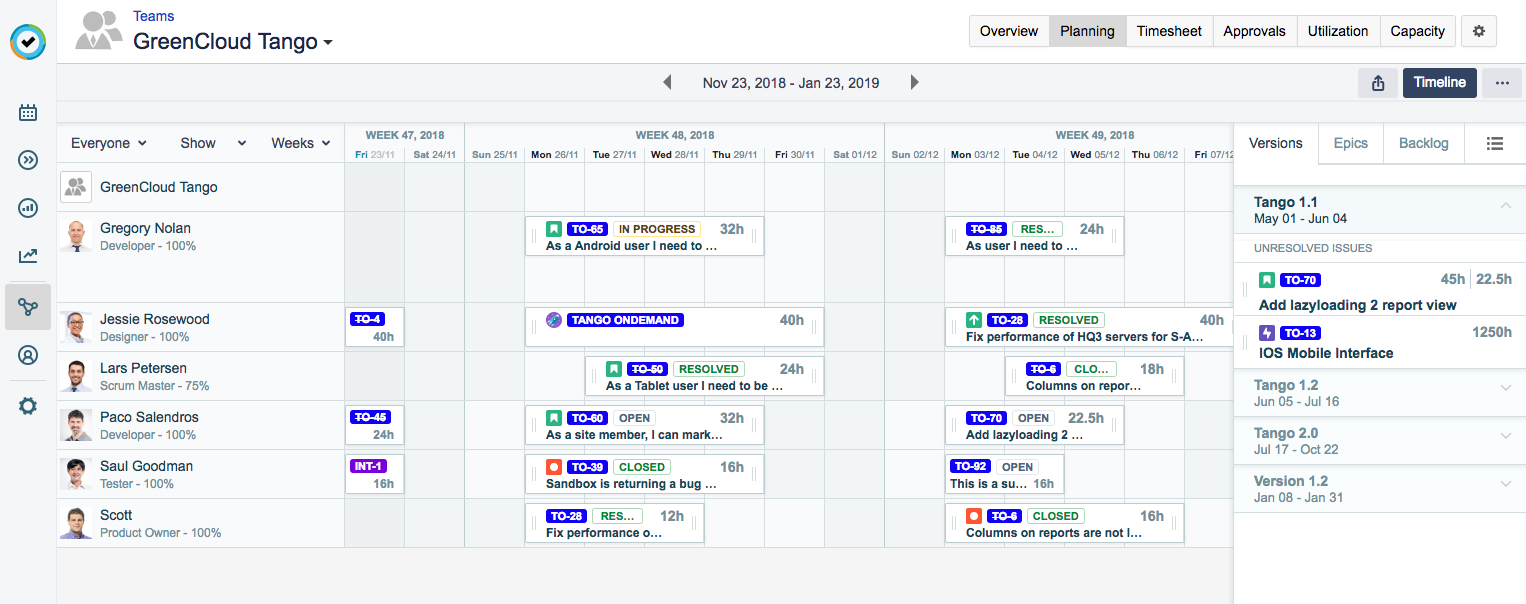Click the Tempo logo icon

[28, 42]
